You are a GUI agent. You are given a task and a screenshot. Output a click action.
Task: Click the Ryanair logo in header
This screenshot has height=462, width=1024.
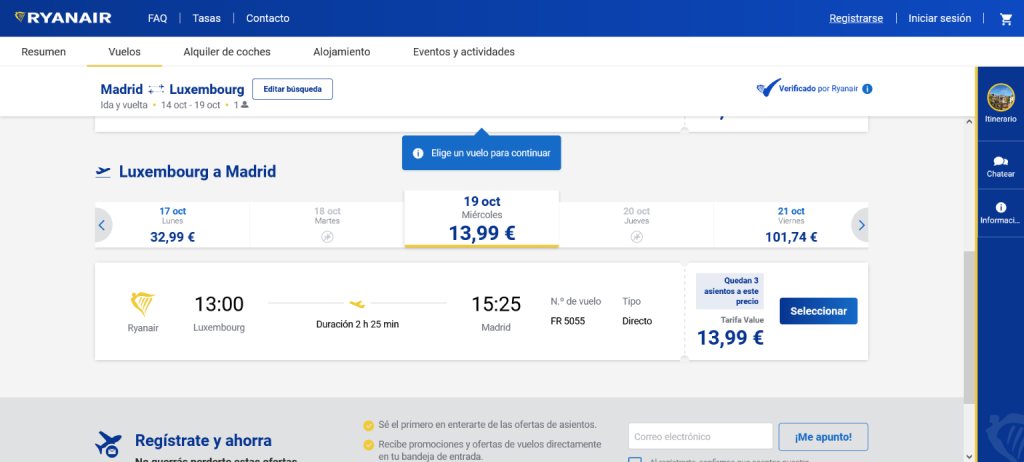63,18
